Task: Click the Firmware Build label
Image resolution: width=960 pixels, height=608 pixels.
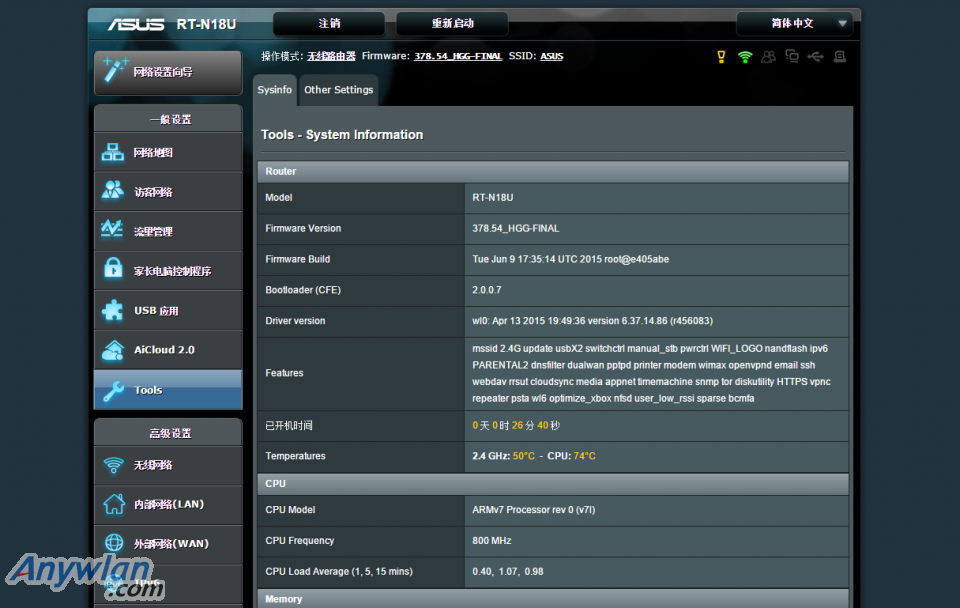Action: point(298,259)
